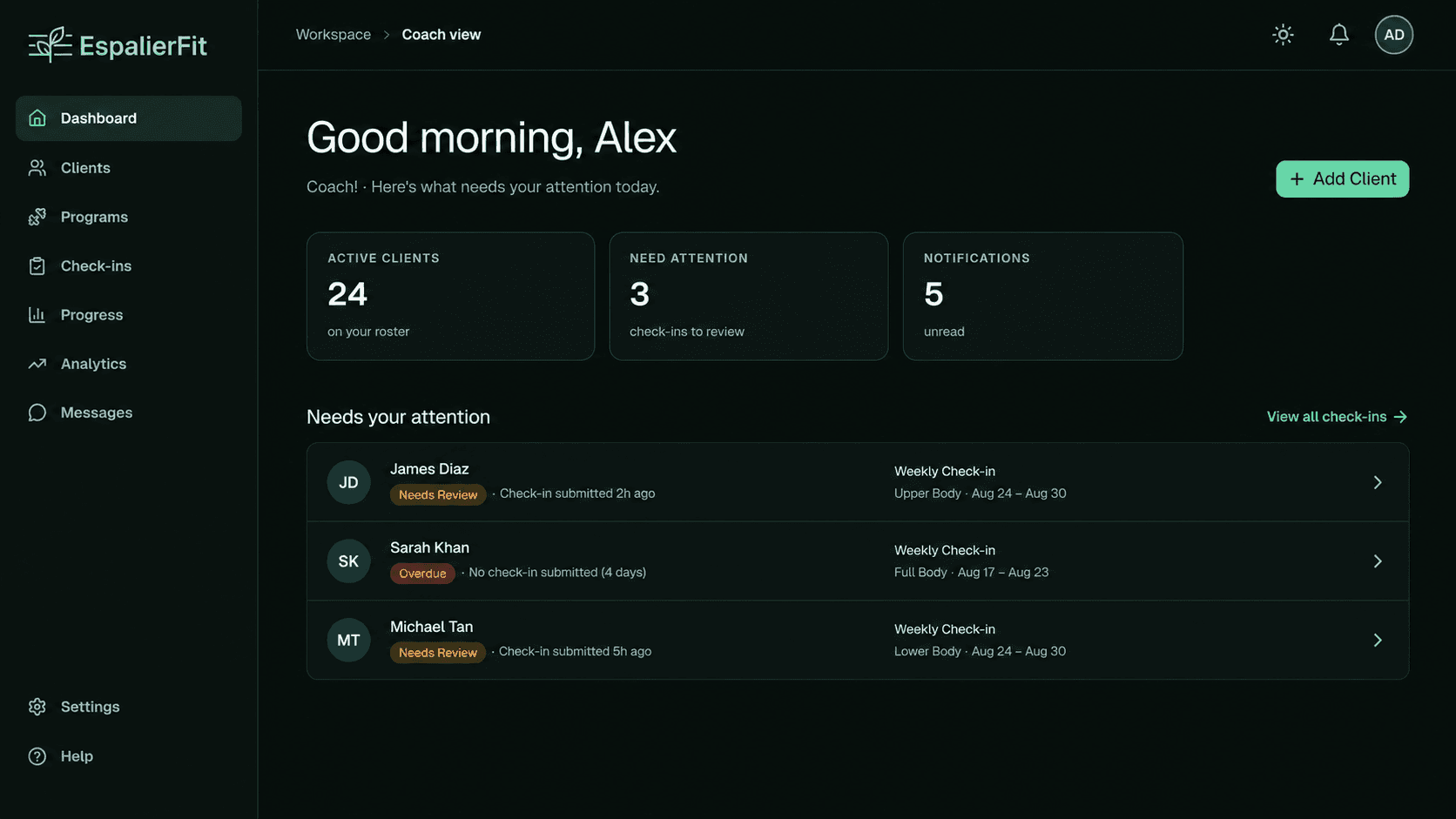Click the Settings gear icon
Screen dimensions: 1456x819
37,707
